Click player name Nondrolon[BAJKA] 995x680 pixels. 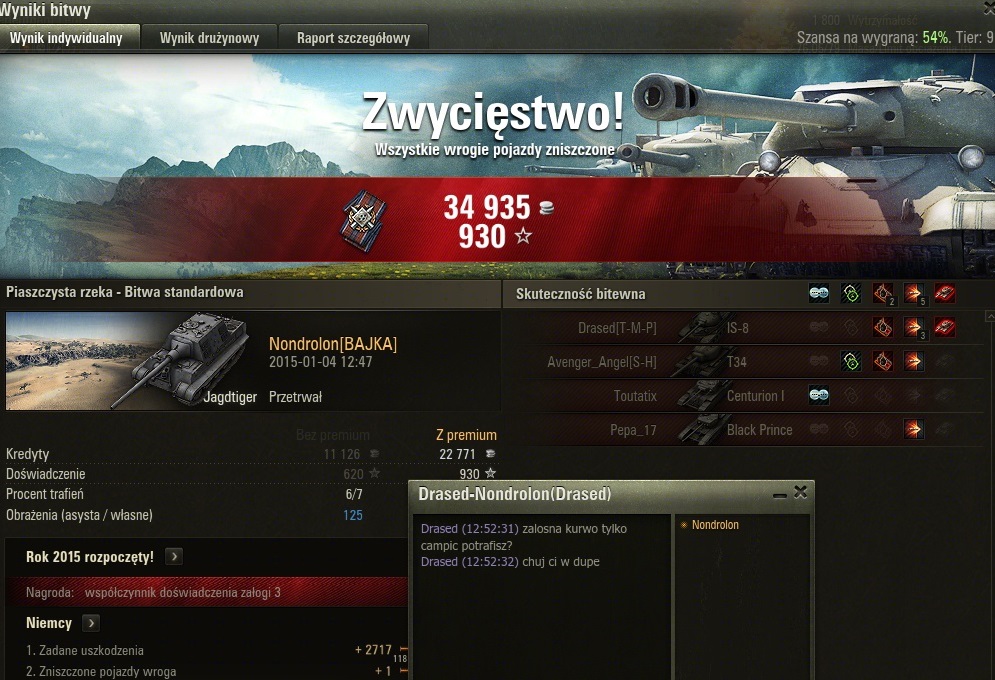point(333,344)
